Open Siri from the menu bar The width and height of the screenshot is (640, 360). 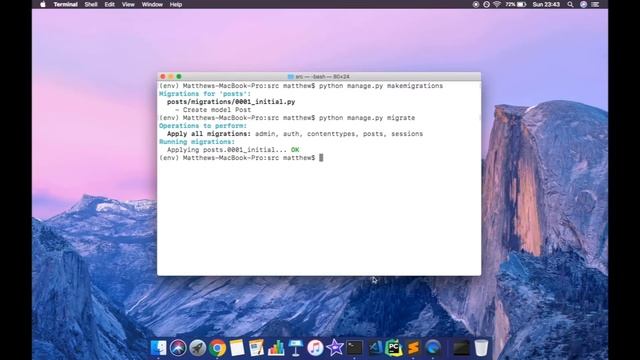(x=583, y=4)
